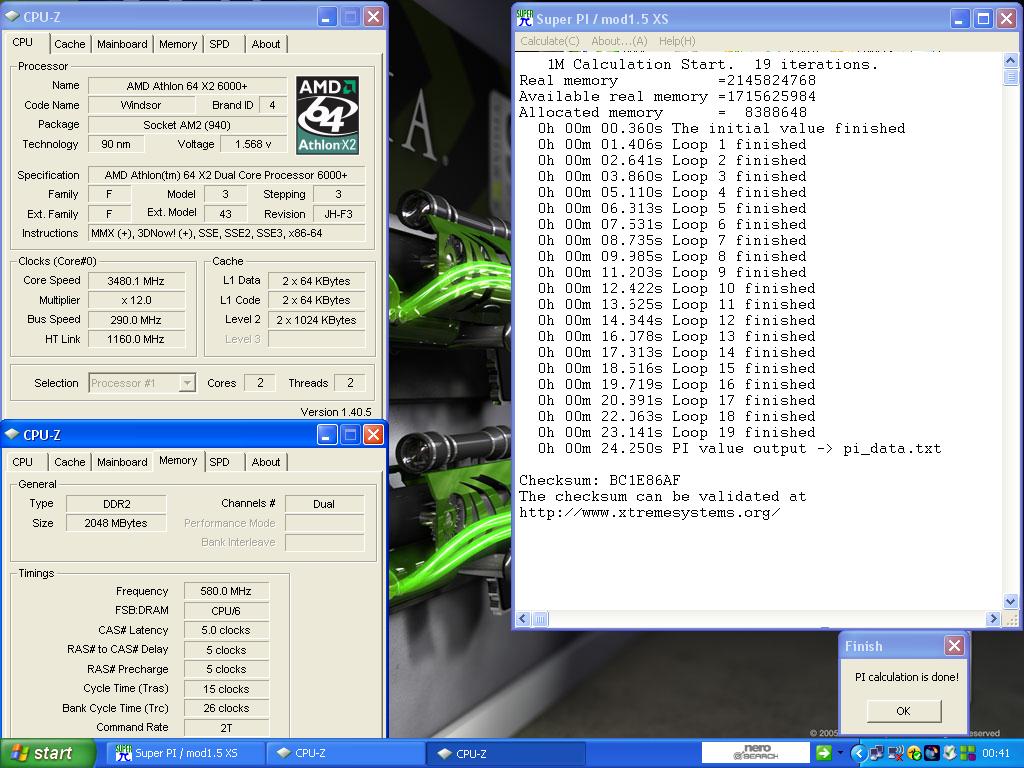Click the PI value output pi_data.txt line

[x=739, y=449]
